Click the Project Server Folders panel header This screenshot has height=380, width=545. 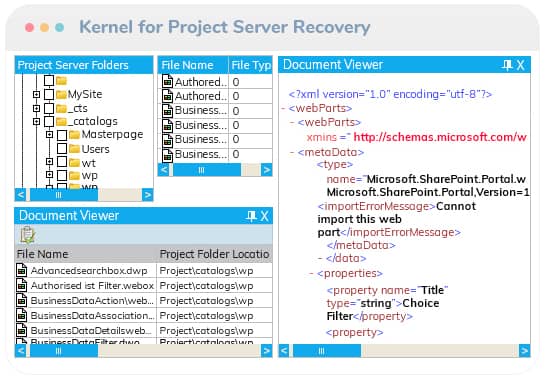(84, 65)
